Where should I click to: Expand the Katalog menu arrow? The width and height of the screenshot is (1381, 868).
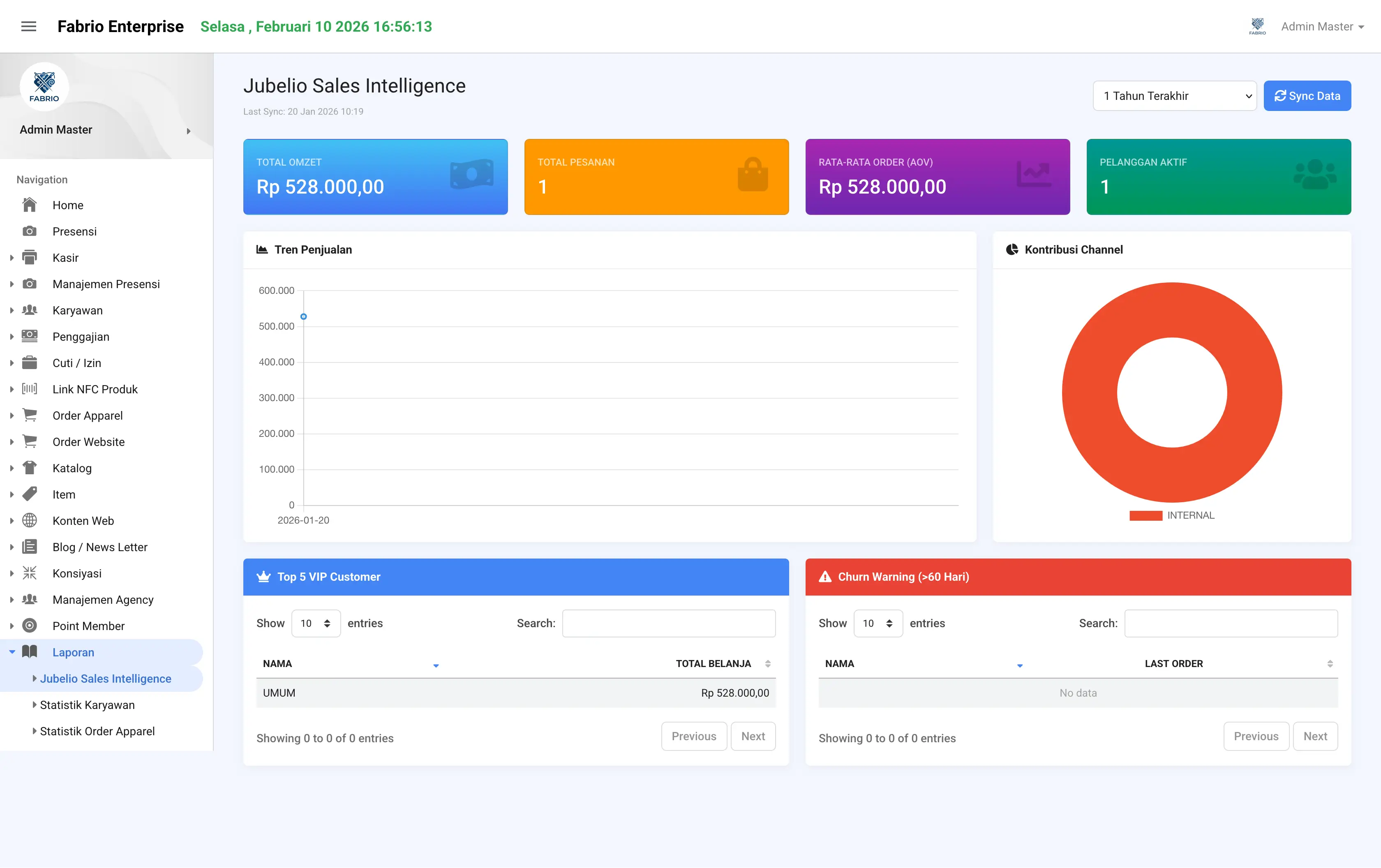(x=12, y=469)
